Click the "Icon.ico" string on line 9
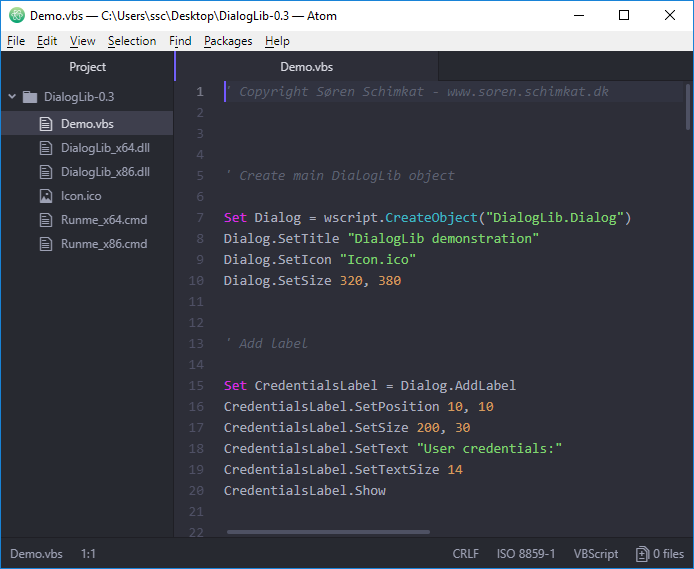Screen dimensions: 694x569 (378, 259)
